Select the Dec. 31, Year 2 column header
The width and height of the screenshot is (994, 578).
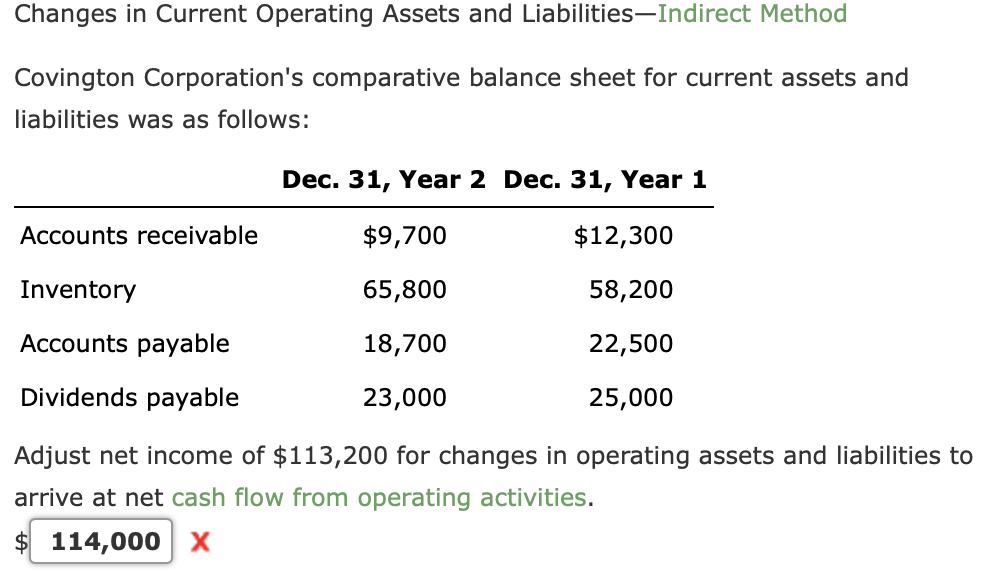[384, 179]
